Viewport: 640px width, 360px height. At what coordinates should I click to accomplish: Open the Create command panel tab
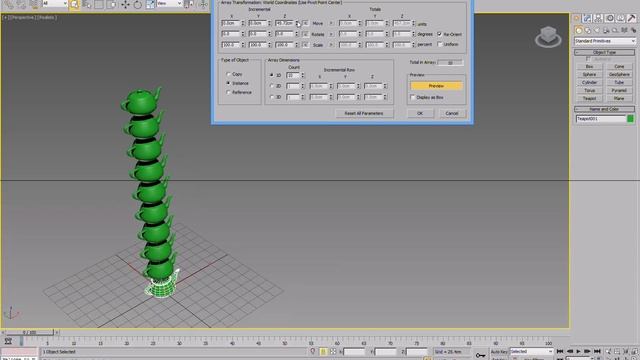(577, 18)
